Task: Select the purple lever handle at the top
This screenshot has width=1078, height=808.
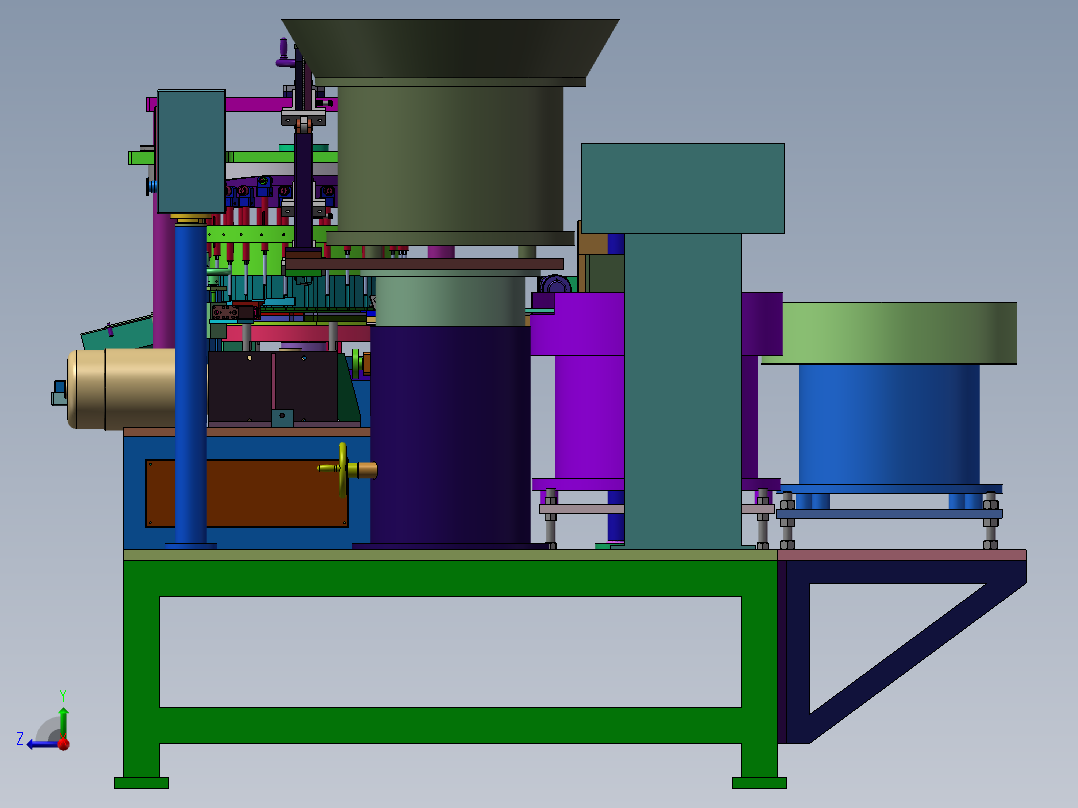Action: [284, 54]
